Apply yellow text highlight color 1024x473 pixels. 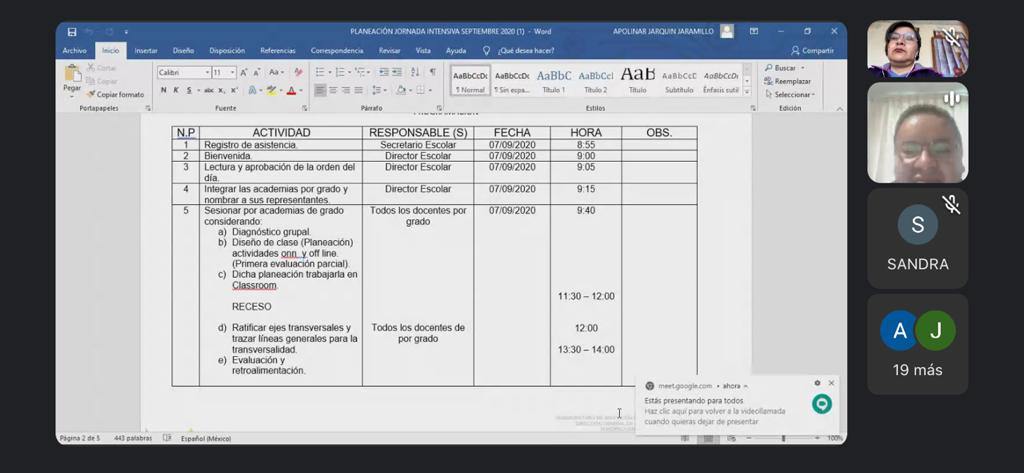point(271,90)
